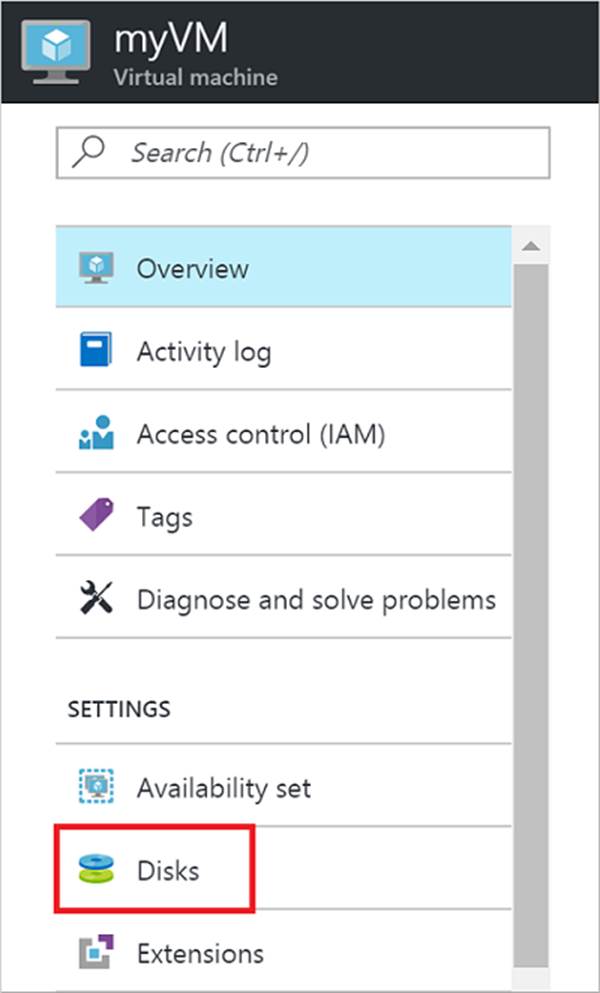Click the stacked Disks icon
This screenshot has height=993, width=600.
click(x=96, y=870)
